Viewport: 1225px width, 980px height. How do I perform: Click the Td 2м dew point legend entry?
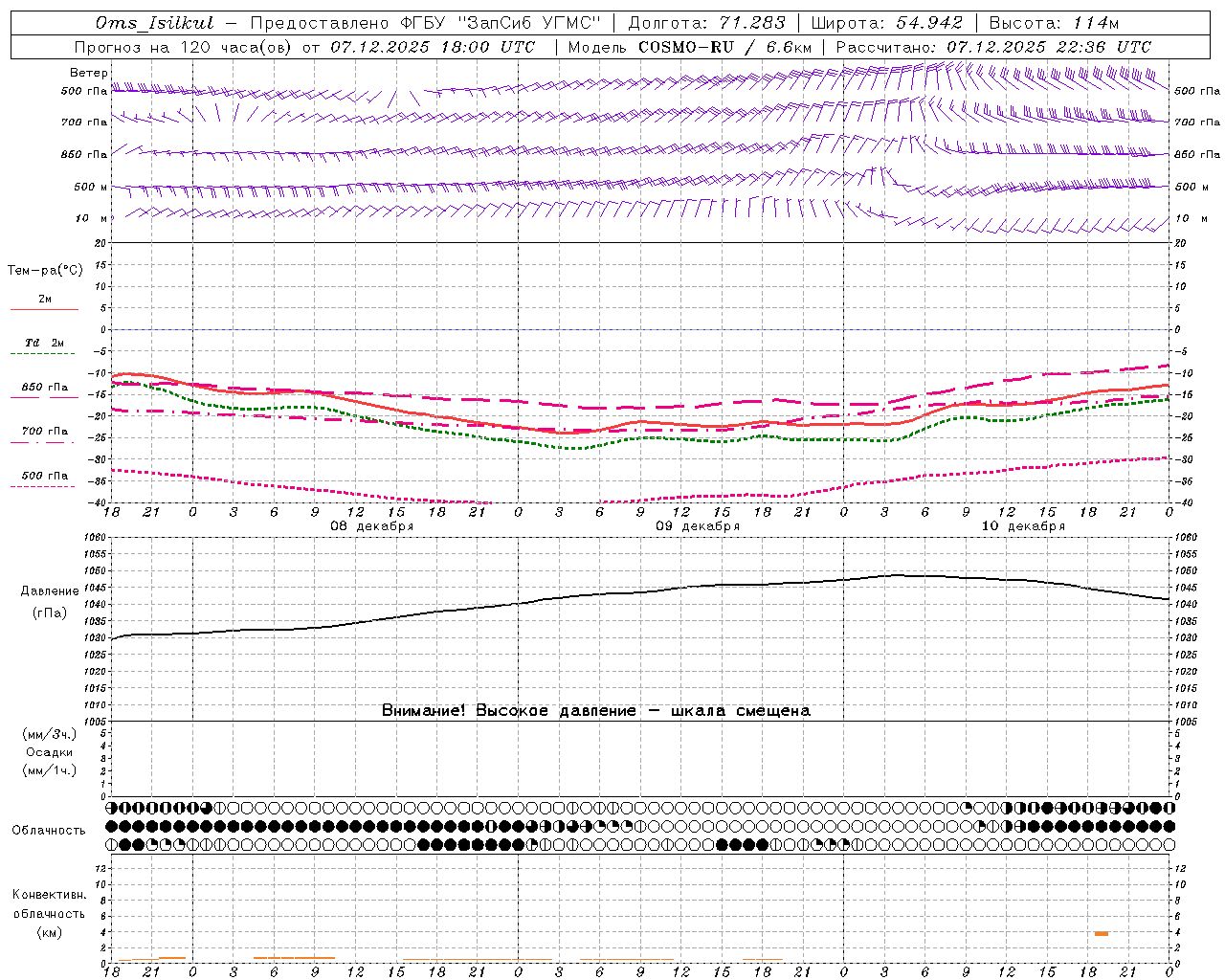pyautogui.click(x=44, y=346)
